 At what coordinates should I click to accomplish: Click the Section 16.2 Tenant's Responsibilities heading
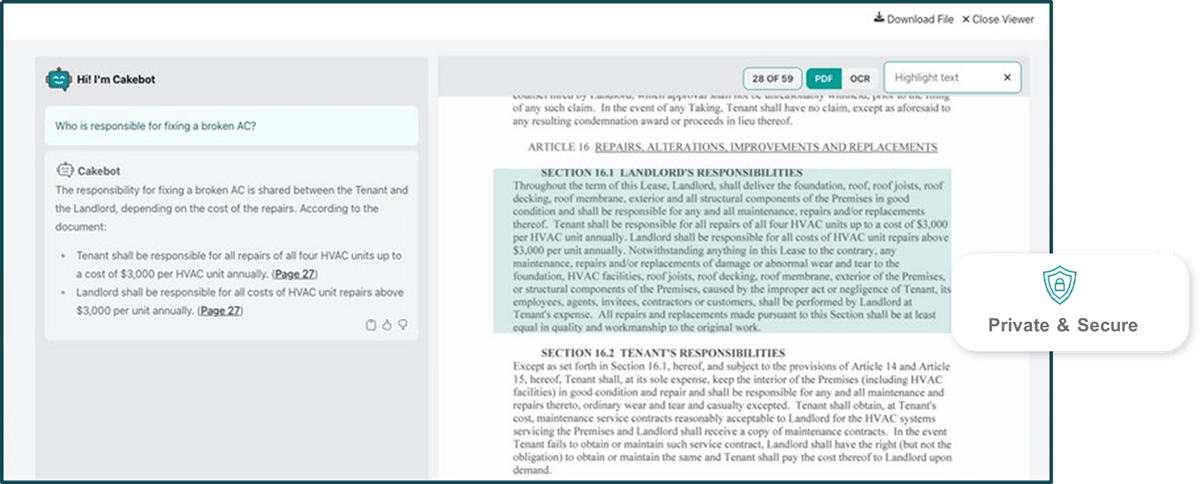point(662,353)
